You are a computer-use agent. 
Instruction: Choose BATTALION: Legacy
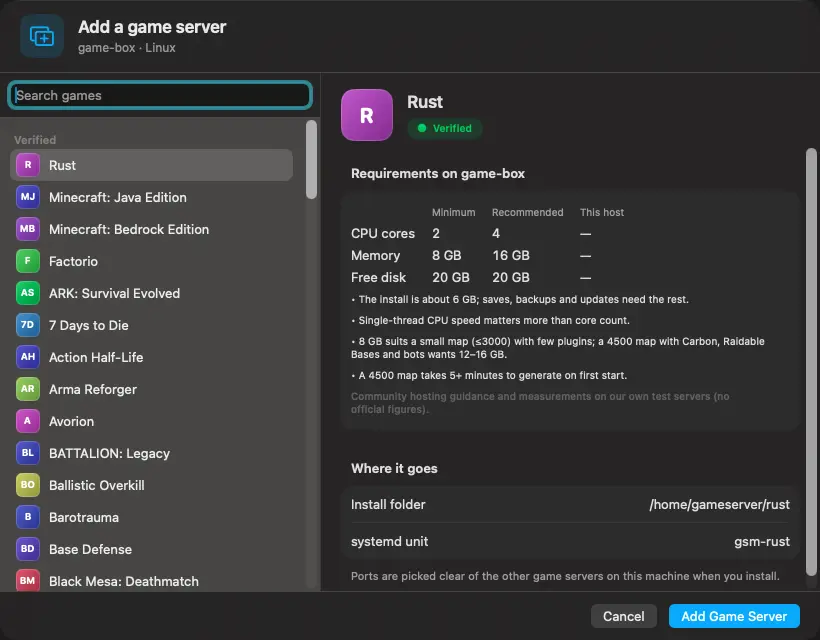(151, 453)
